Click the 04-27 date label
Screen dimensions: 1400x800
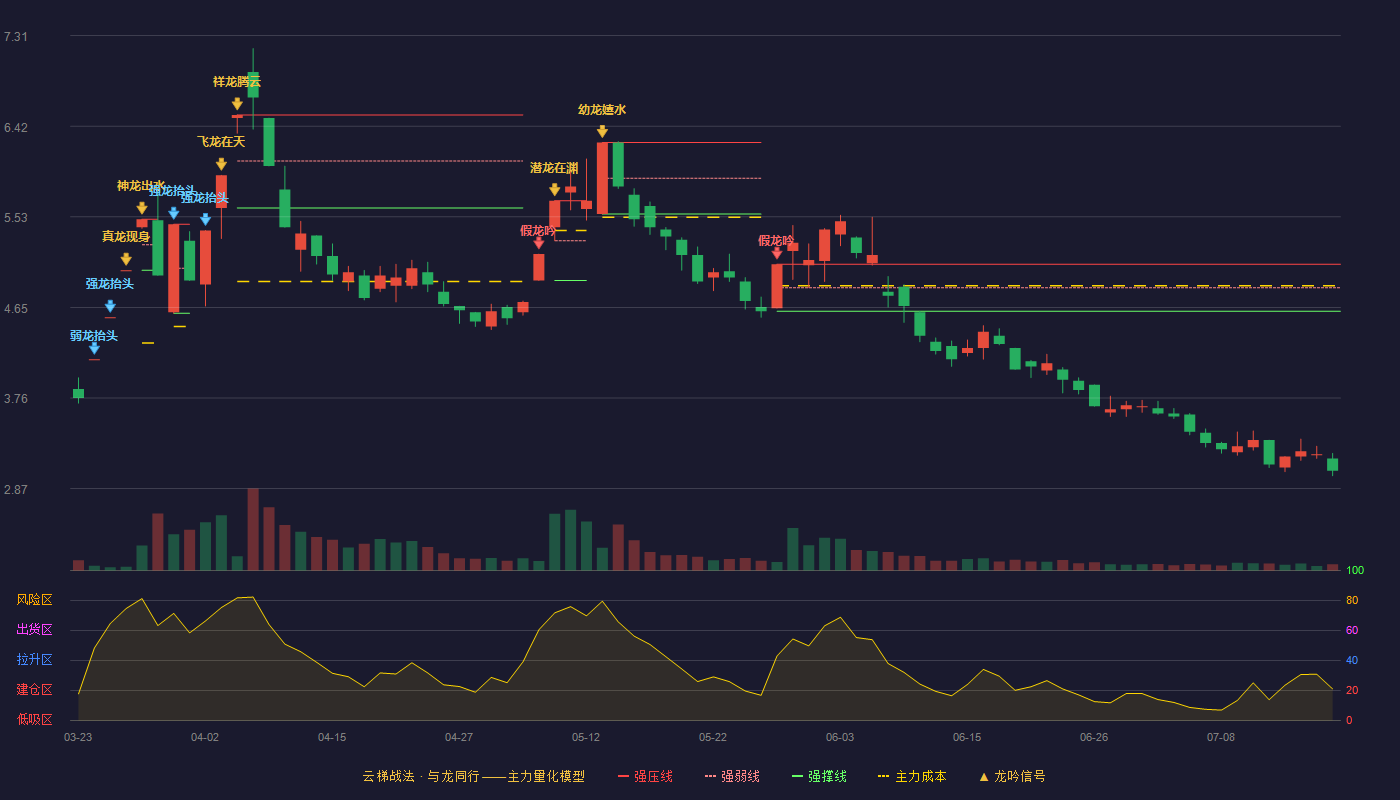(x=459, y=737)
